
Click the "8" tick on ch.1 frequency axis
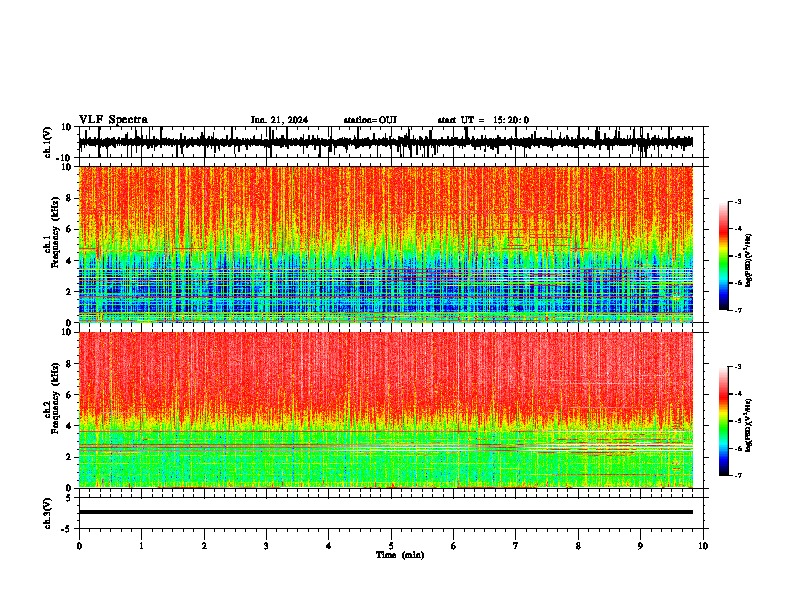click(x=69, y=198)
